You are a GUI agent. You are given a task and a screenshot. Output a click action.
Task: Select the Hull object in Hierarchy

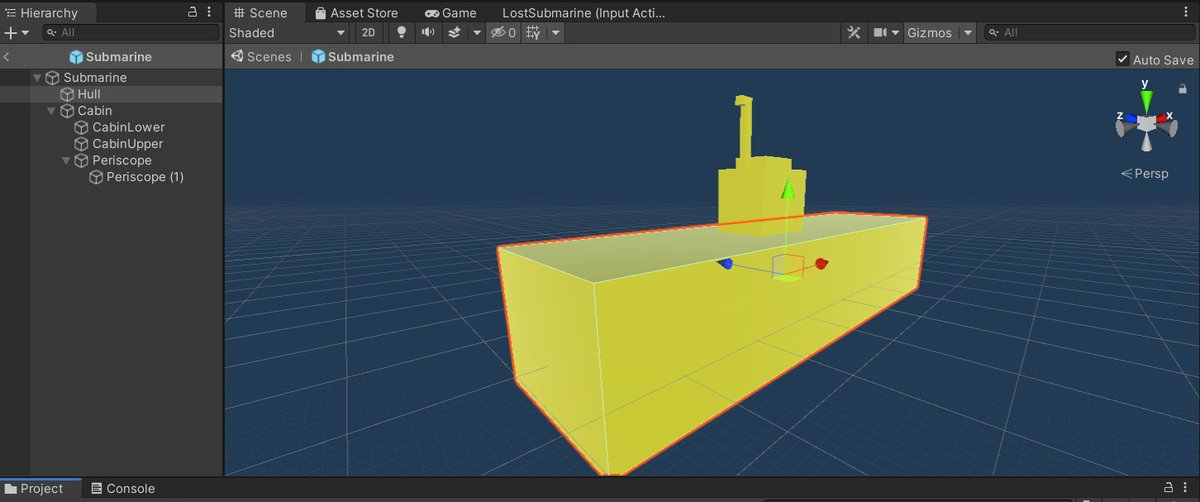point(111,94)
